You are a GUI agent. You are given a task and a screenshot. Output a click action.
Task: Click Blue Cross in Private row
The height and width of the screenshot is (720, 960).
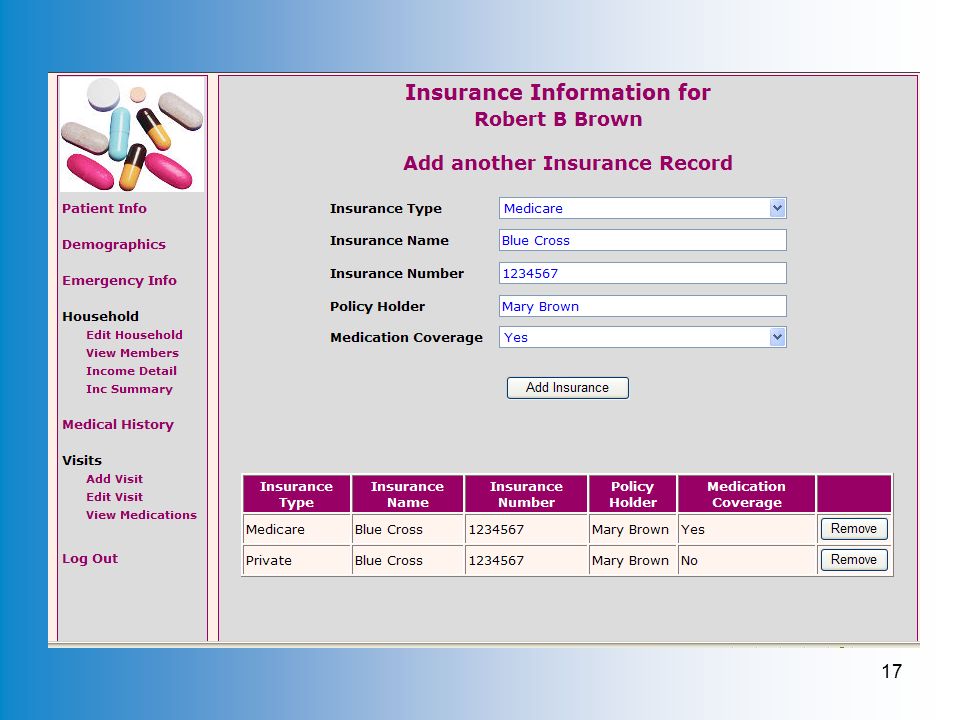pos(408,560)
